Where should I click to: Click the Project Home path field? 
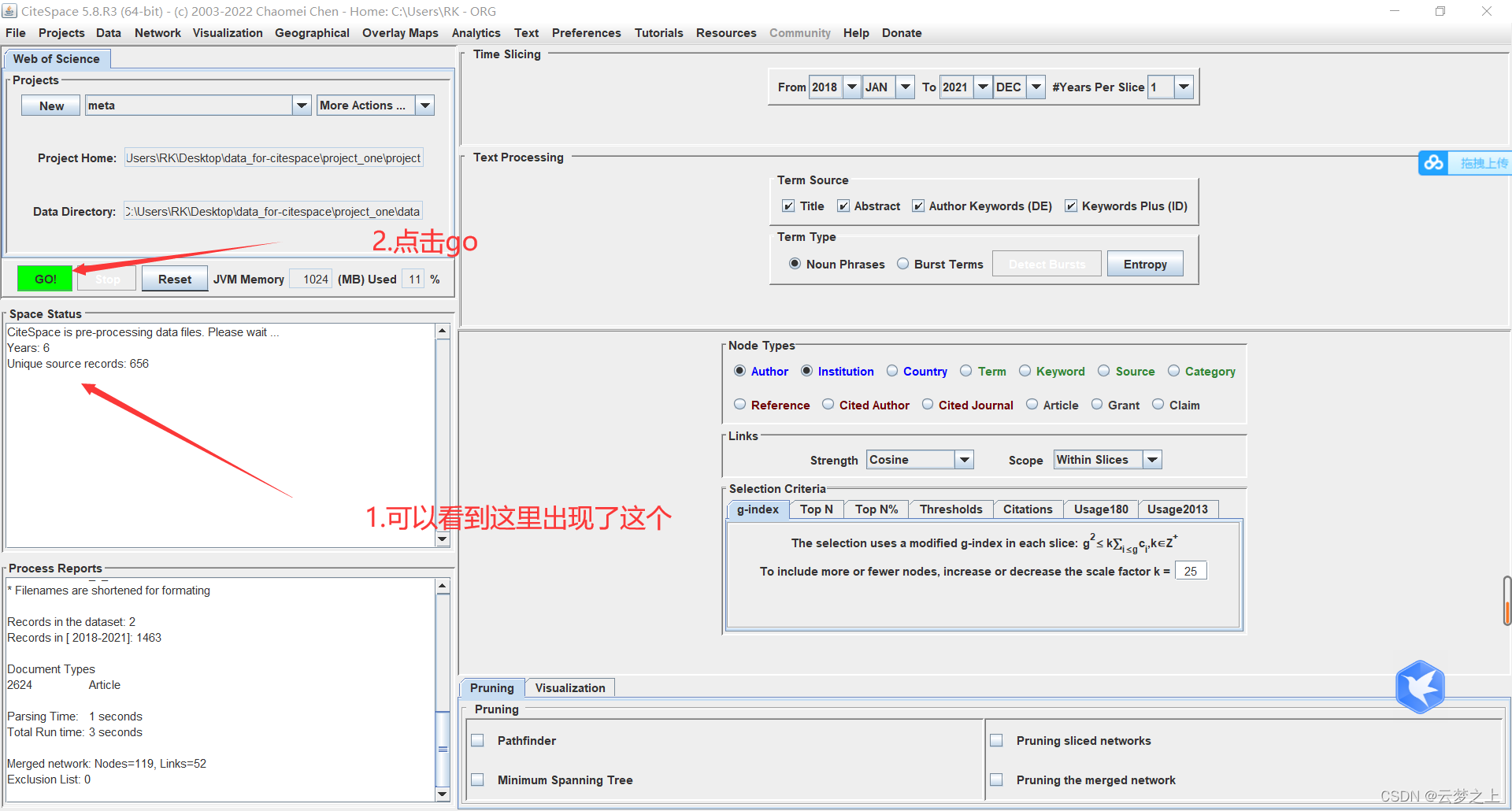273,157
